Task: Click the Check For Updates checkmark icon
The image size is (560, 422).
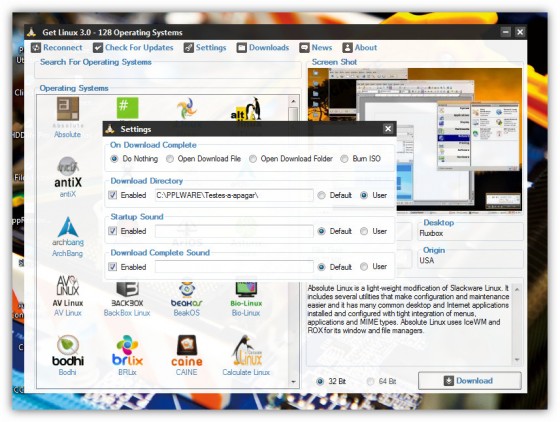Action: [98, 47]
